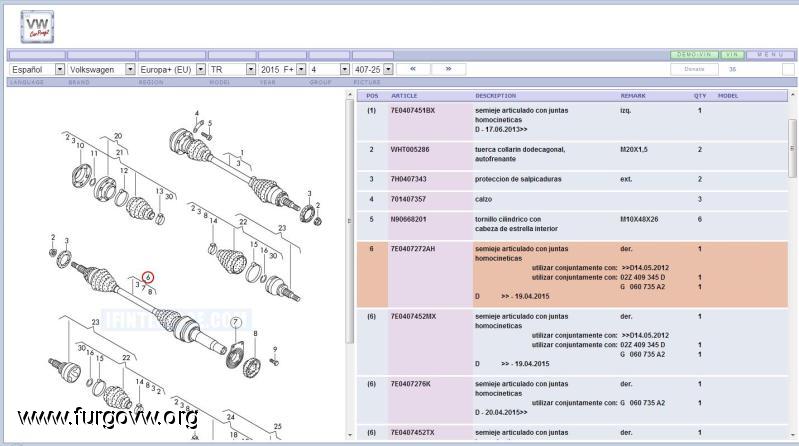Click callout 21 in upper-left diagram group
Image resolution: width=799 pixels, height=446 pixels.
tap(119, 152)
